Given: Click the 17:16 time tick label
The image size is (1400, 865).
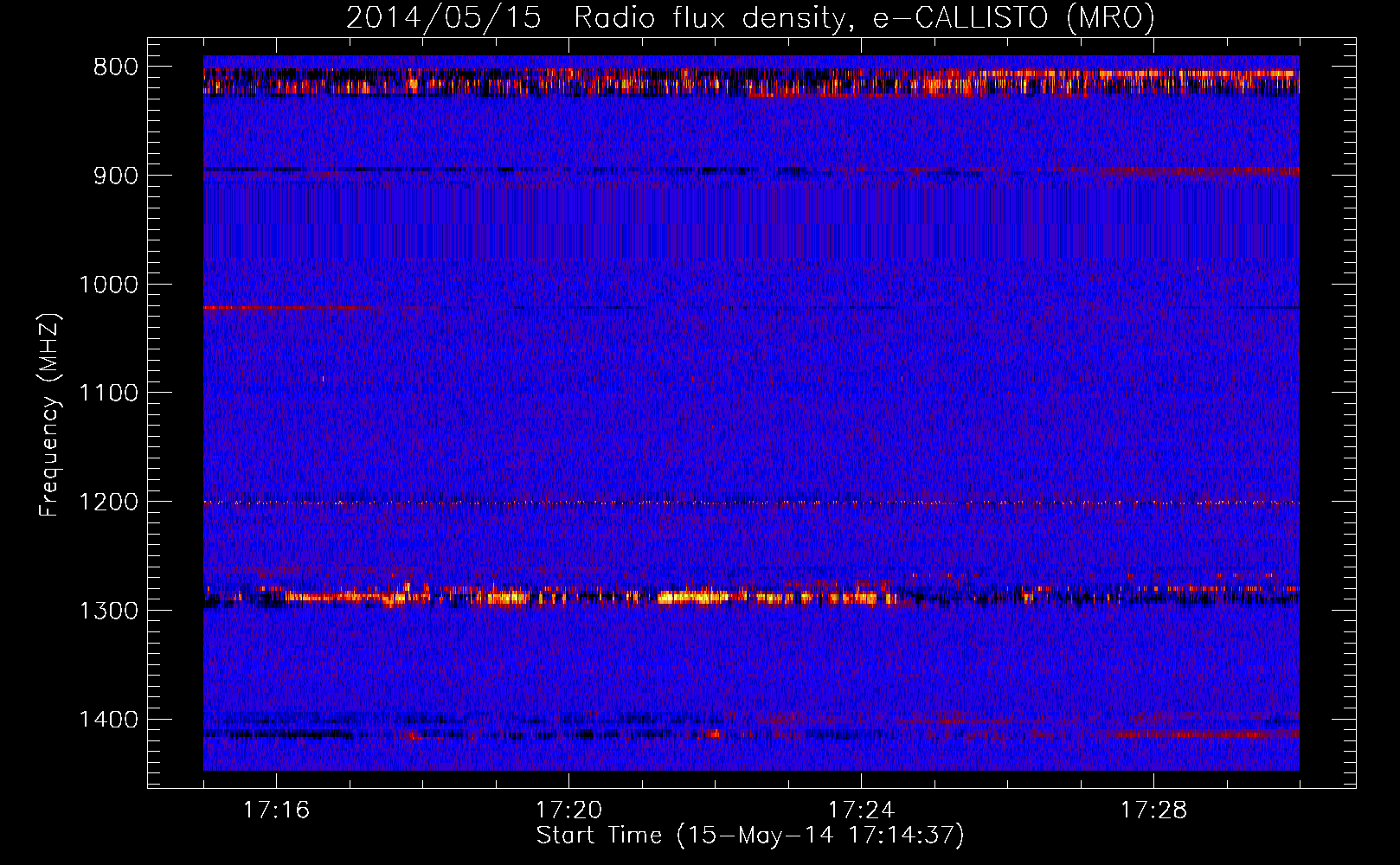Looking at the screenshot, I should click(276, 811).
